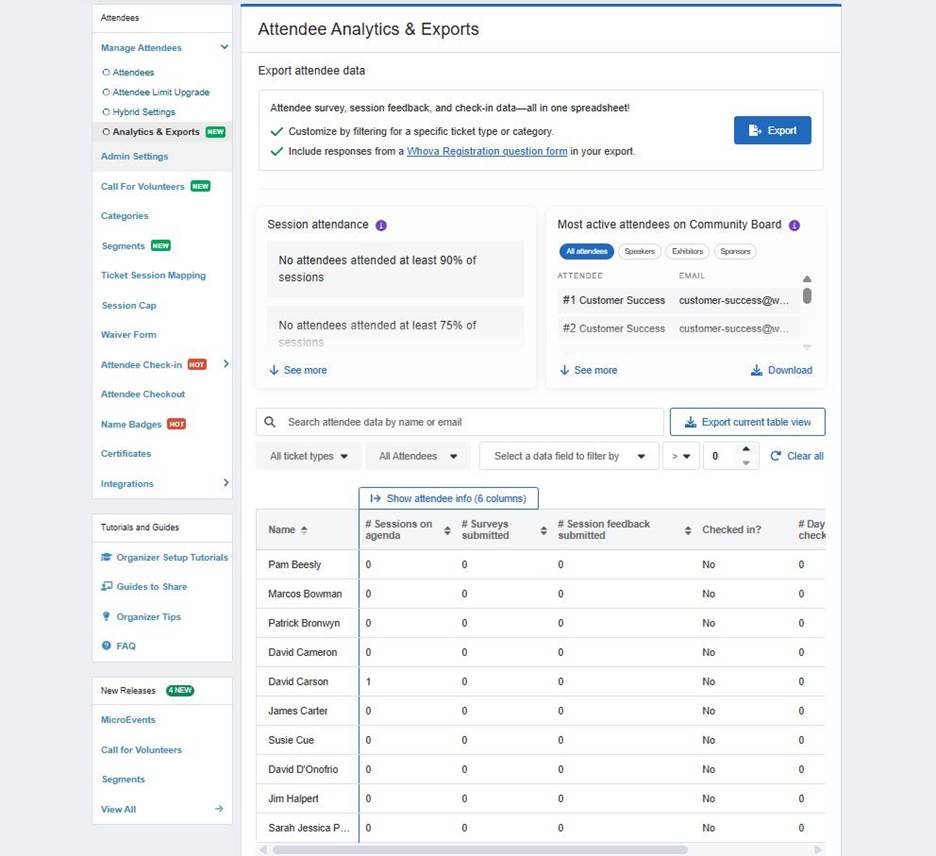
Task: Click the search magnifier icon
Action: [270, 422]
